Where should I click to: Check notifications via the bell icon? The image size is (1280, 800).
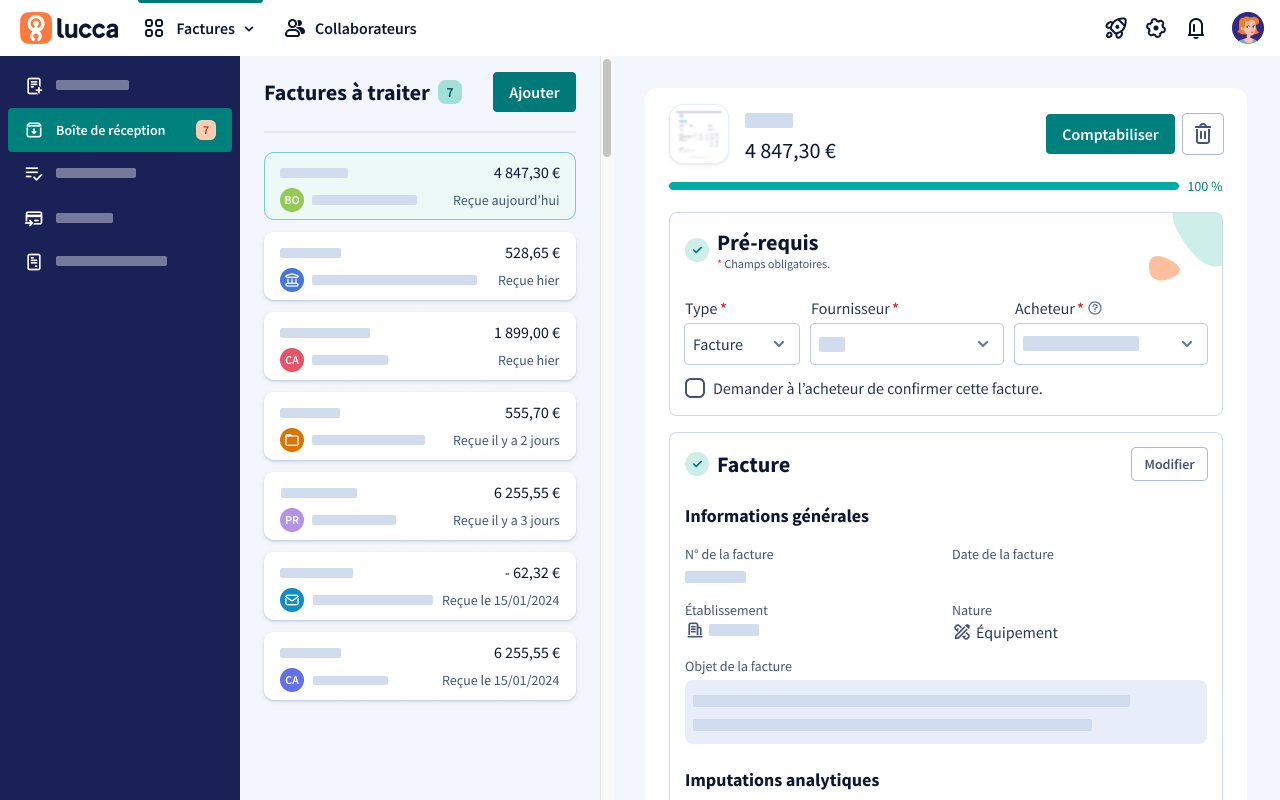click(x=1196, y=28)
